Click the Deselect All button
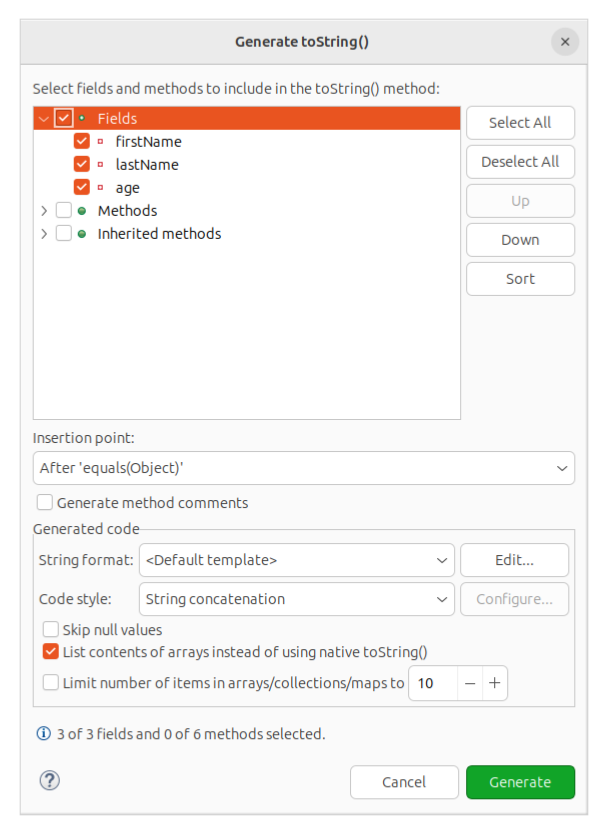Screen dimensions: 606x834 (x=520, y=162)
